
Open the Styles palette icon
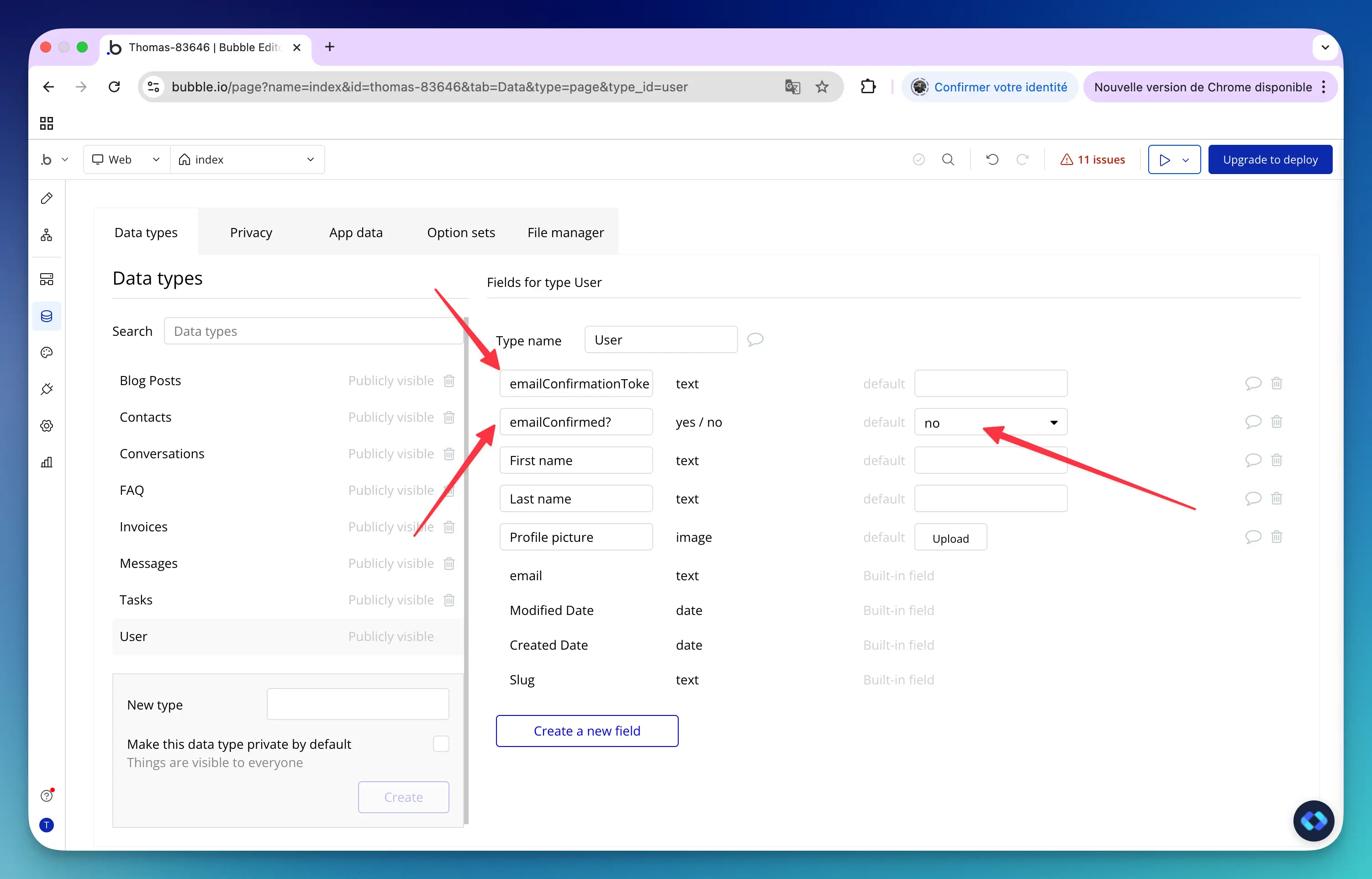(x=47, y=352)
